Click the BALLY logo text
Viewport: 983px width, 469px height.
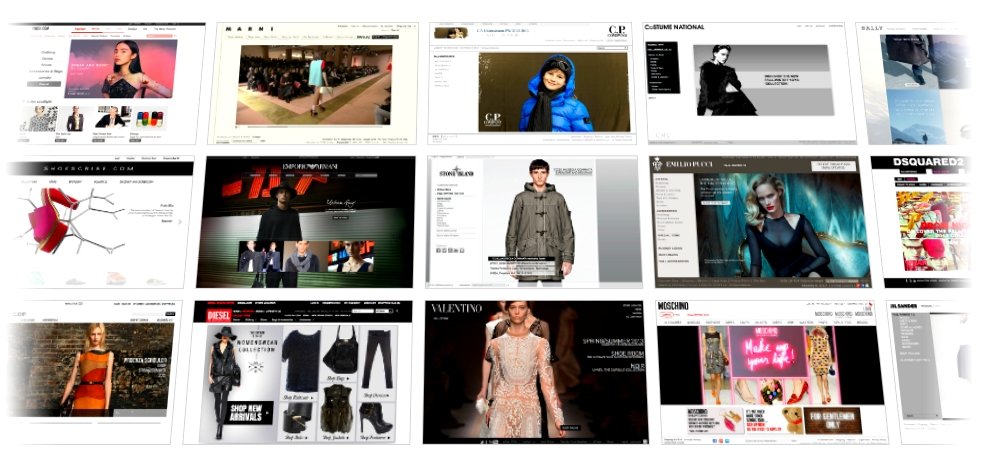click(x=871, y=28)
